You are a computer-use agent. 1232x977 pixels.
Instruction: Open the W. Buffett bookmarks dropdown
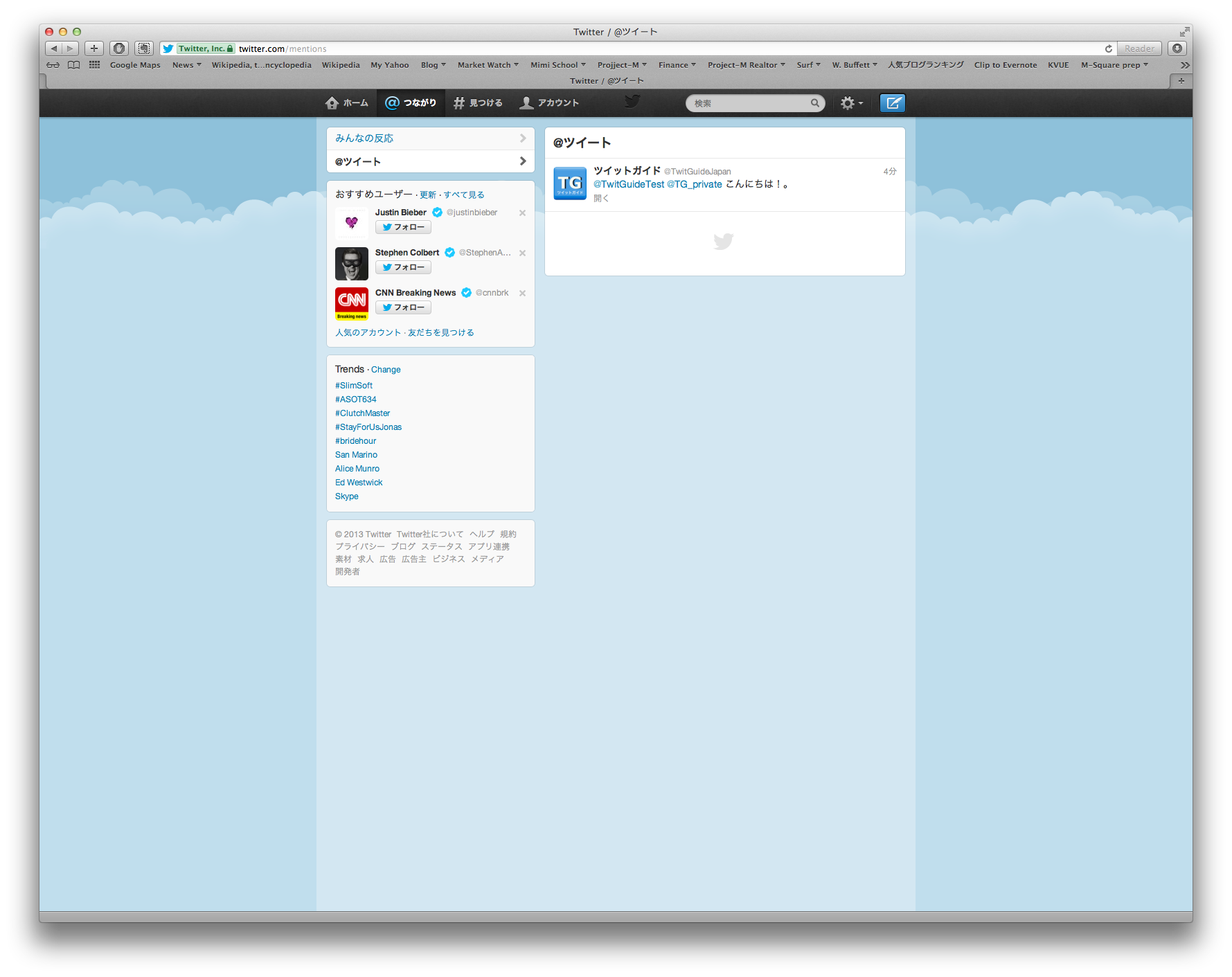click(855, 65)
